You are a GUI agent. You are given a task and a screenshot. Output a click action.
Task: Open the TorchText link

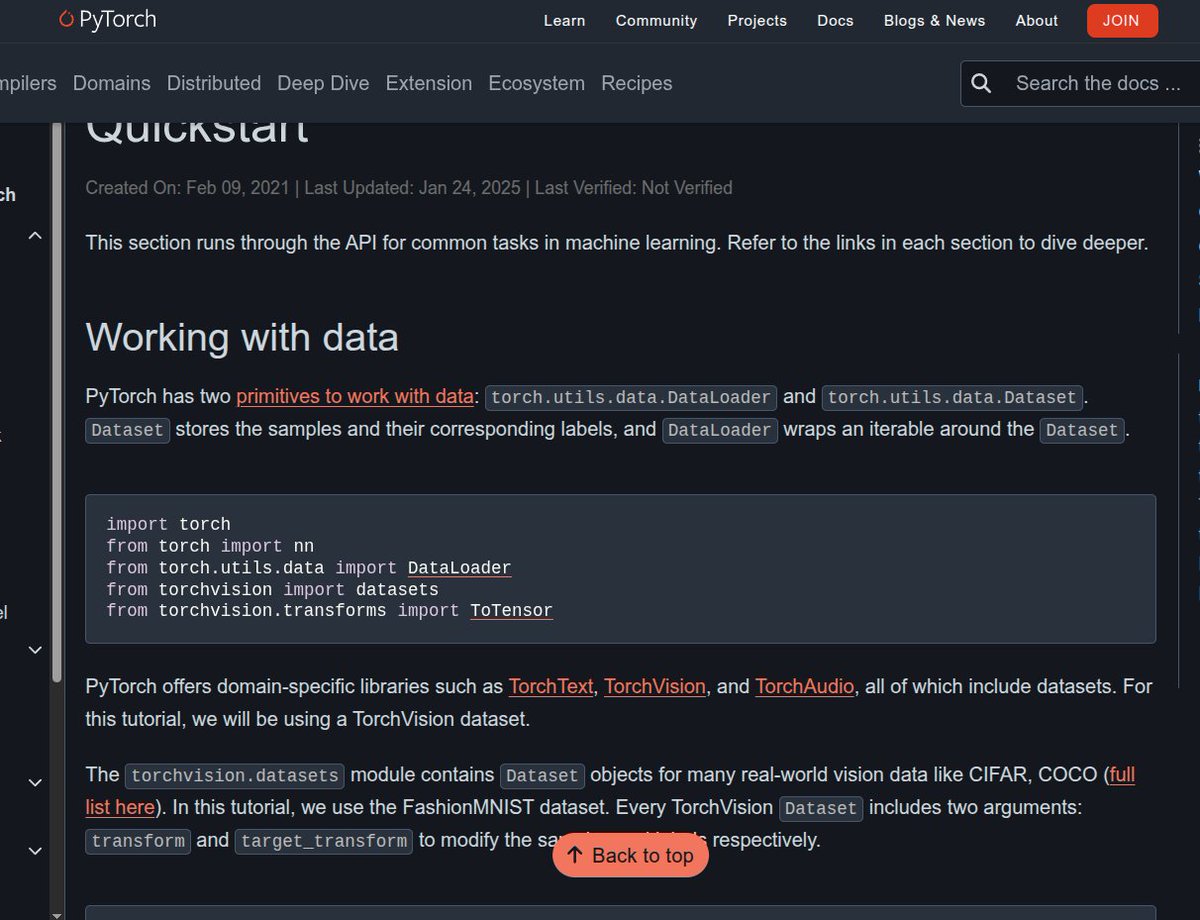(552, 686)
